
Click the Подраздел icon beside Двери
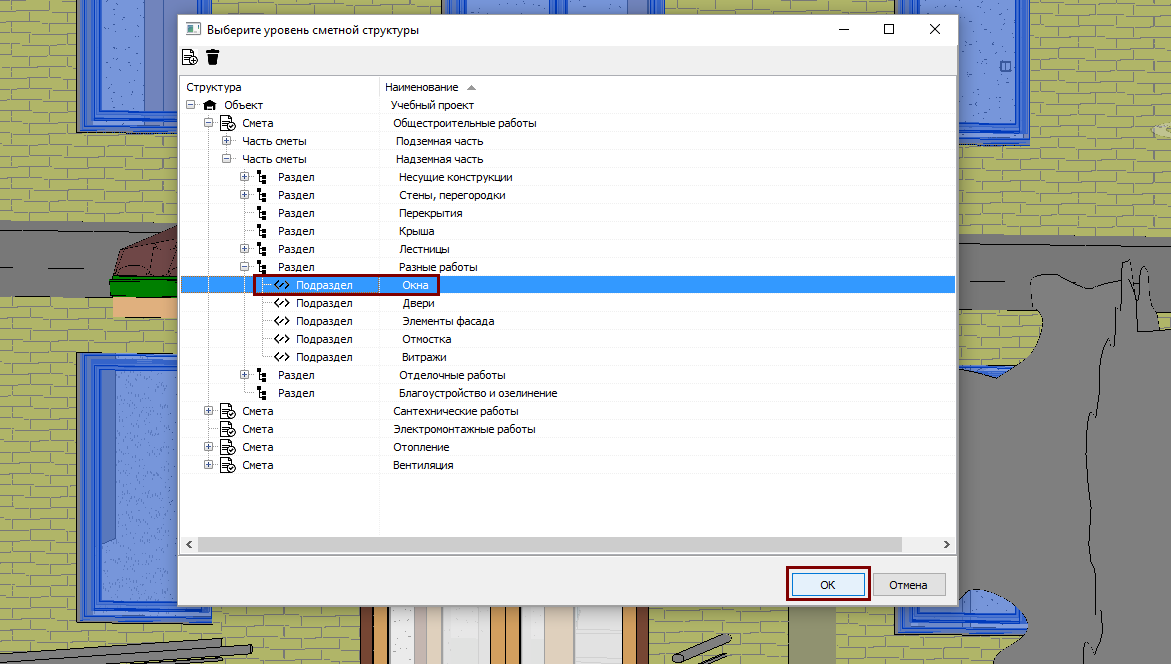point(282,303)
